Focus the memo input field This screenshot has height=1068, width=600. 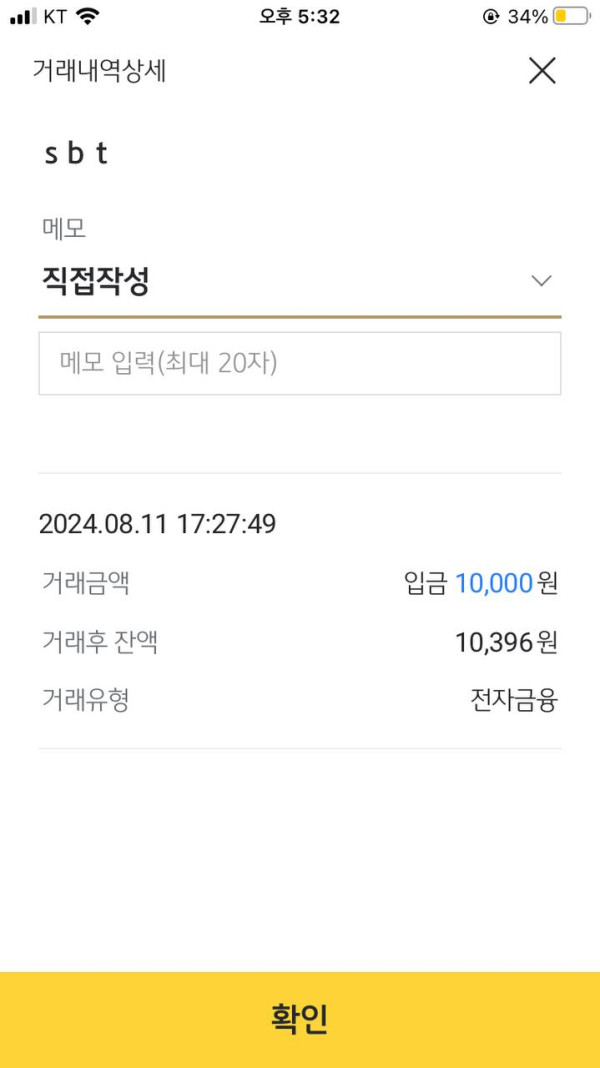(x=299, y=363)
